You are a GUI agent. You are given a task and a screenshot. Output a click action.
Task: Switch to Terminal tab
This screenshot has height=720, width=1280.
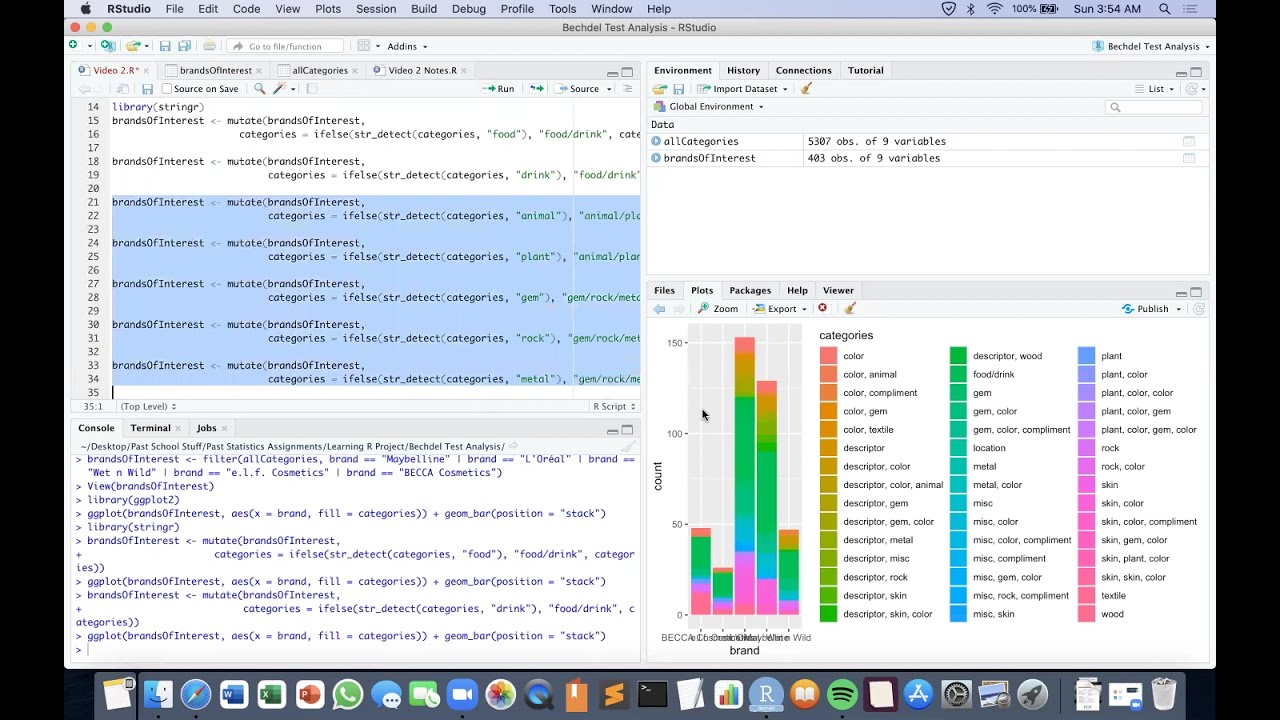150,429
